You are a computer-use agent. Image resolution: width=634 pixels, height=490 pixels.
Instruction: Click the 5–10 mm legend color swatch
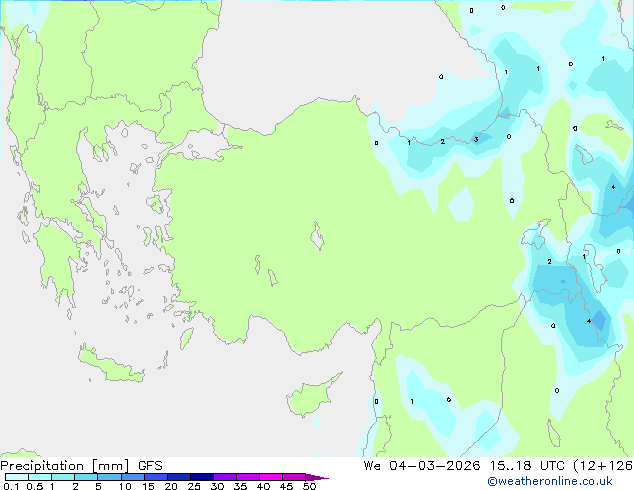[109, 477]
